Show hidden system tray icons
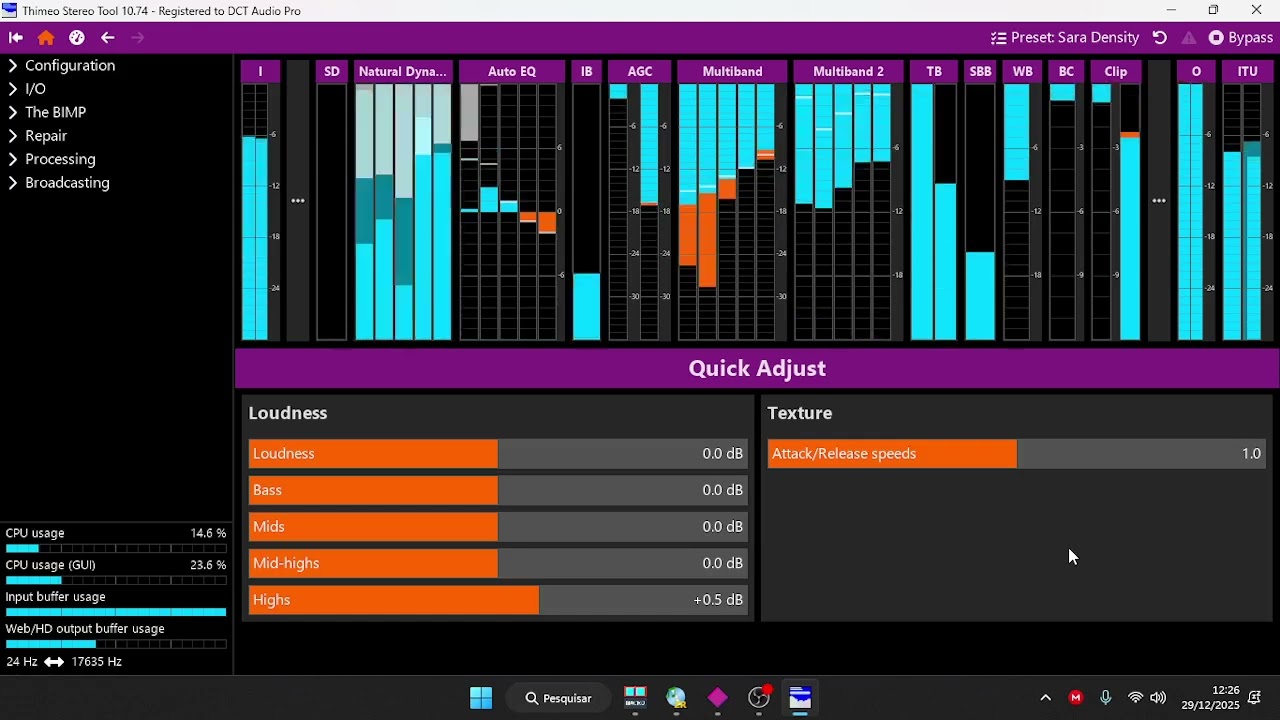This screenshot has width=1280, height=720. tap(1046, 698)
